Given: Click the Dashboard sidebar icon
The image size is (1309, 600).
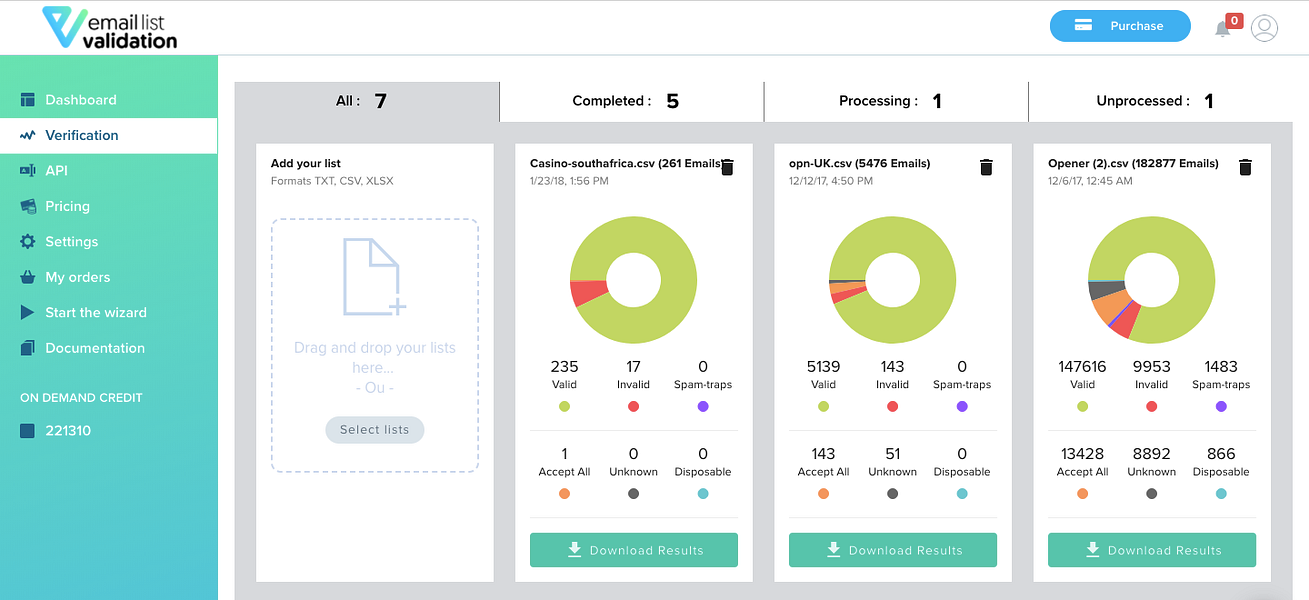Looking at the screenshot, I should [27, 100].
